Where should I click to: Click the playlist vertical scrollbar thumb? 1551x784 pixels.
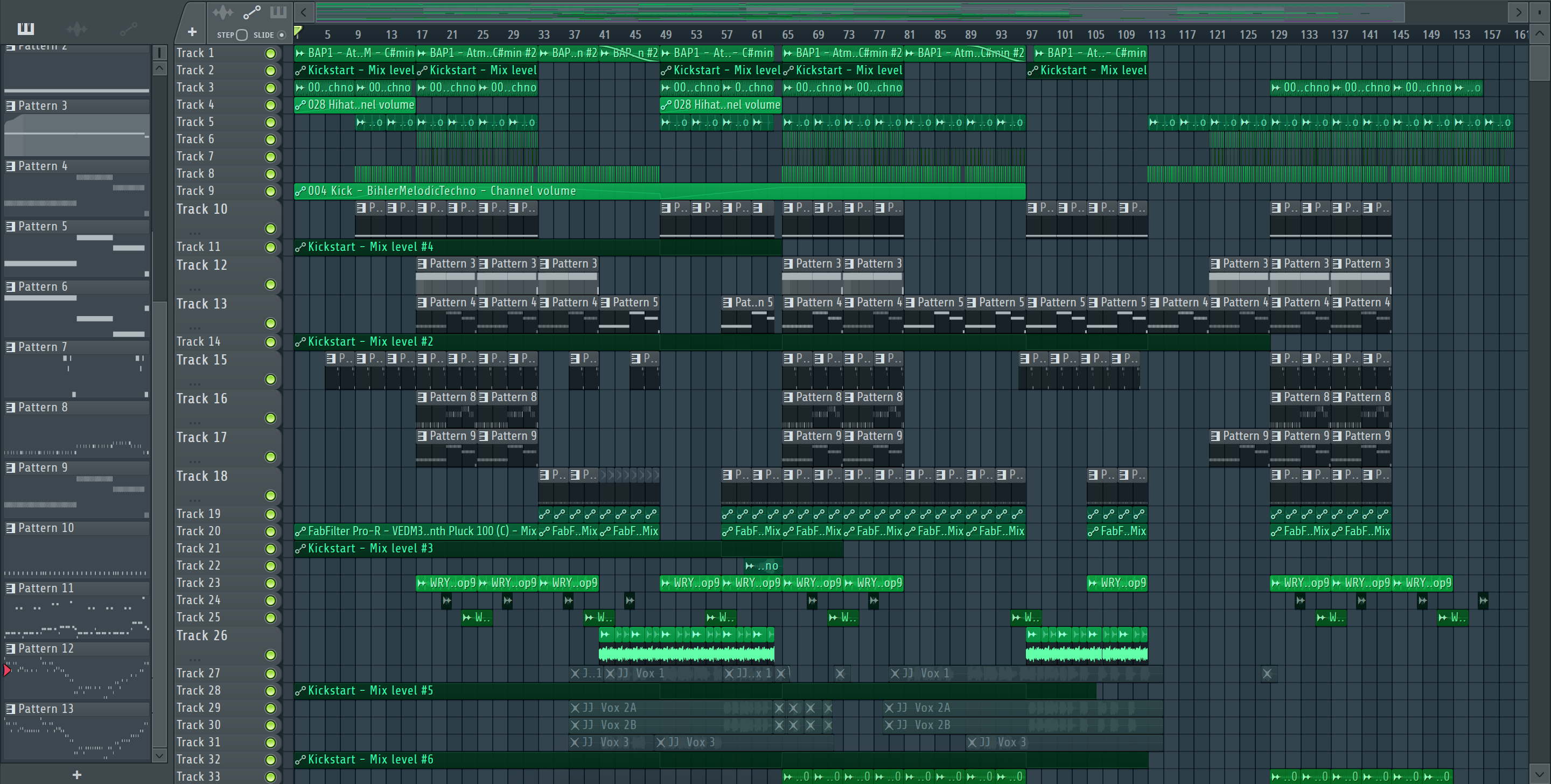tap(1540, 62)
